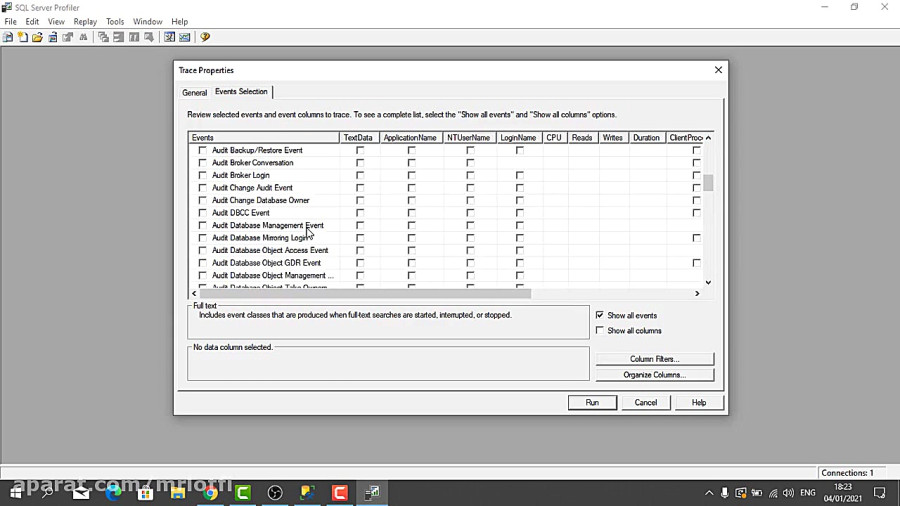The width and height of the screenshot is (900, 506).
Task: Open the Replay menu
Action: tap(85, 21)
